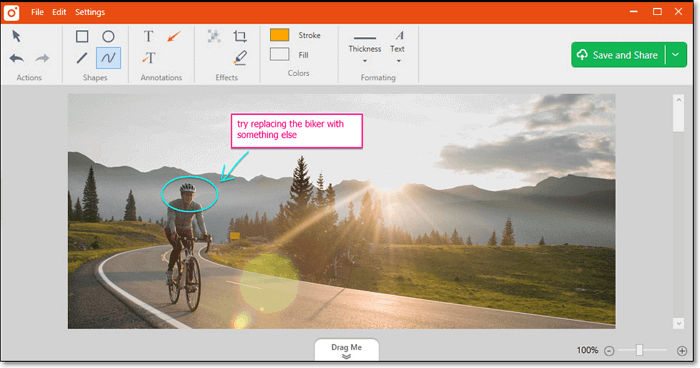Open the Edit menu

coord(59,12)
